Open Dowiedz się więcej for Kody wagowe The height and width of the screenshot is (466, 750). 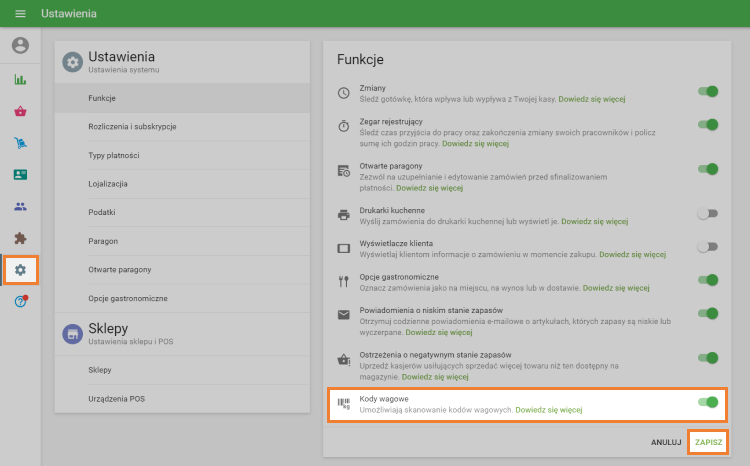click(x=548, y=410)
